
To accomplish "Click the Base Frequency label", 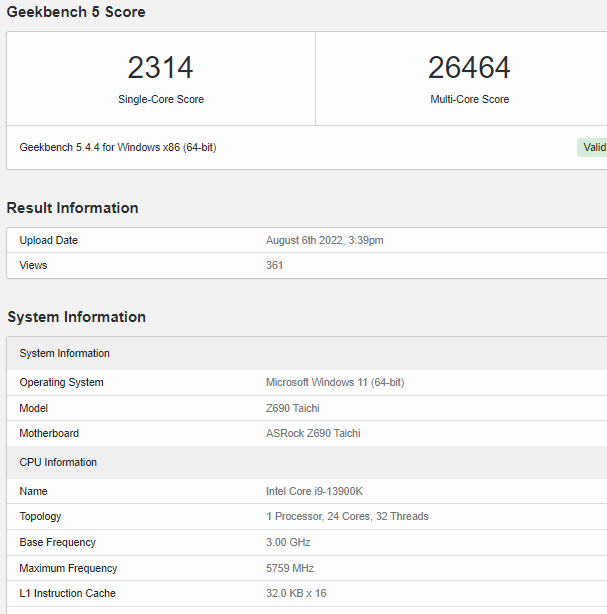I will tap(58, 542).
